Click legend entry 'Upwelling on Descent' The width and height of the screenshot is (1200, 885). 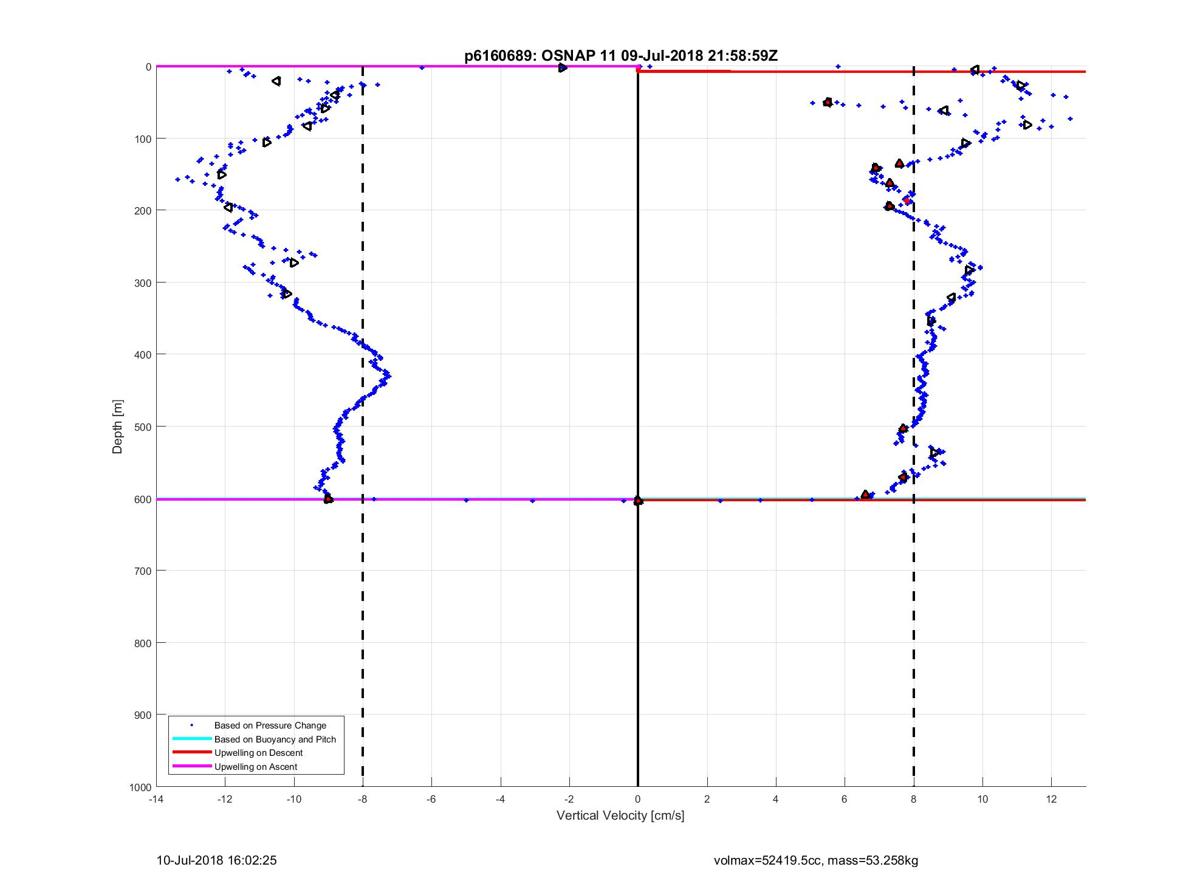(x=258, y=752)
